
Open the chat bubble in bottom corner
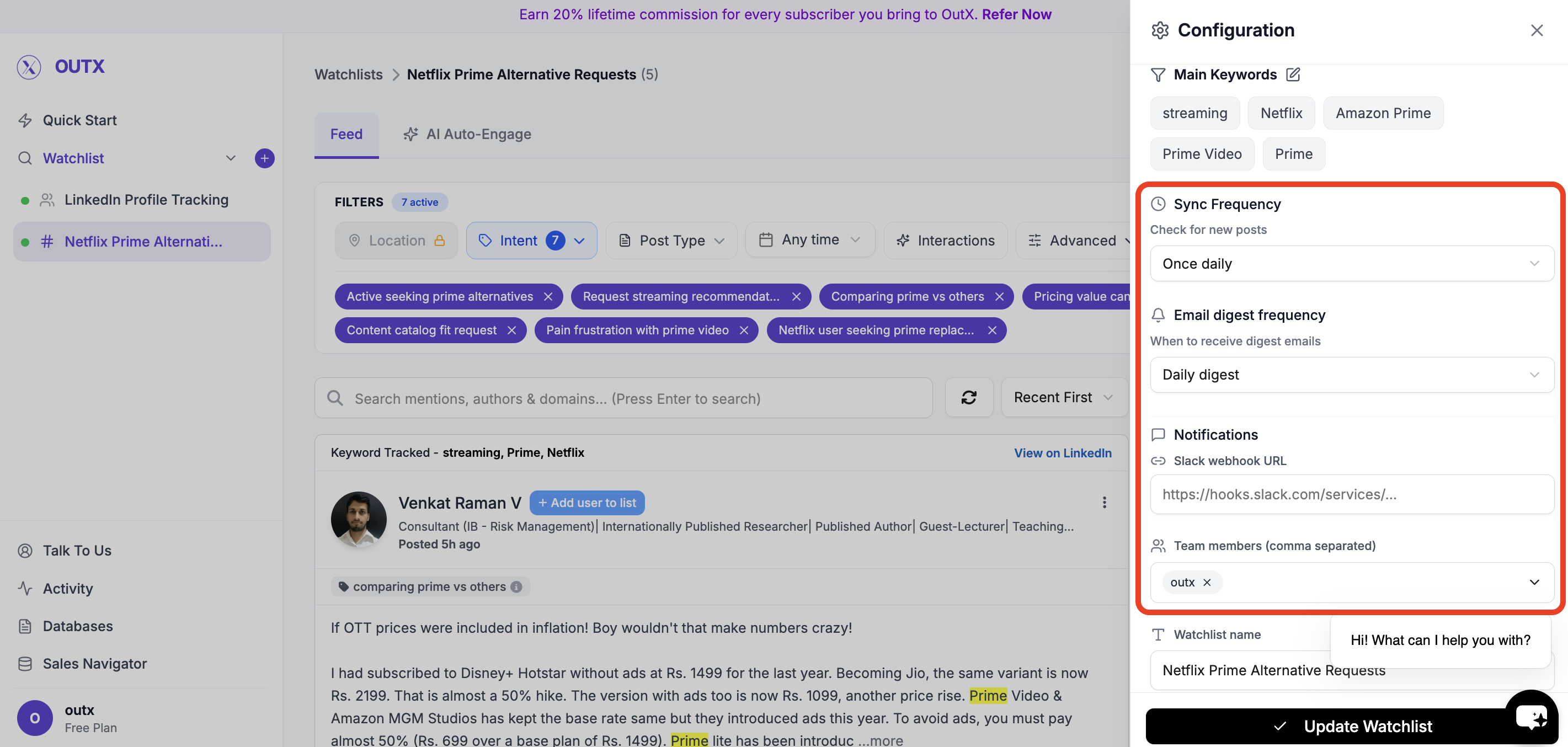tap(1532, 717)
